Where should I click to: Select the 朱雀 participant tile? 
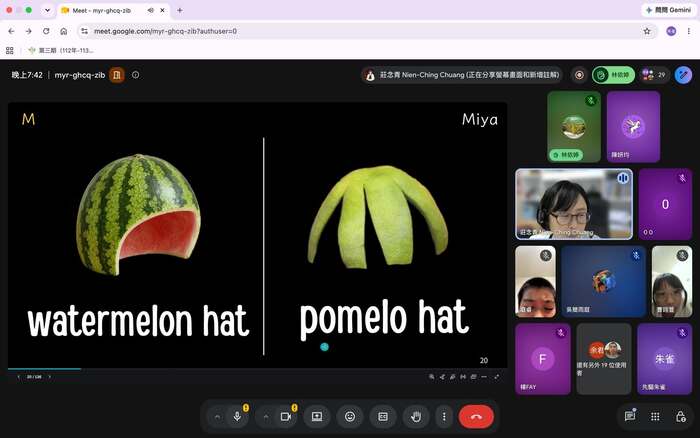pos(665,359)
